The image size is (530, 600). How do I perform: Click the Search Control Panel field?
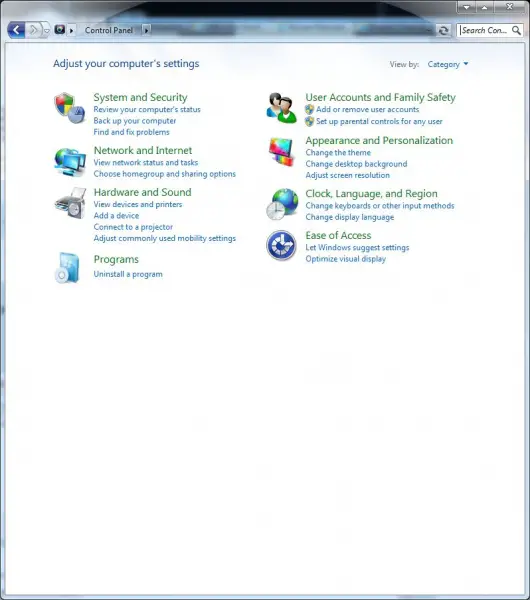point(490,30)
